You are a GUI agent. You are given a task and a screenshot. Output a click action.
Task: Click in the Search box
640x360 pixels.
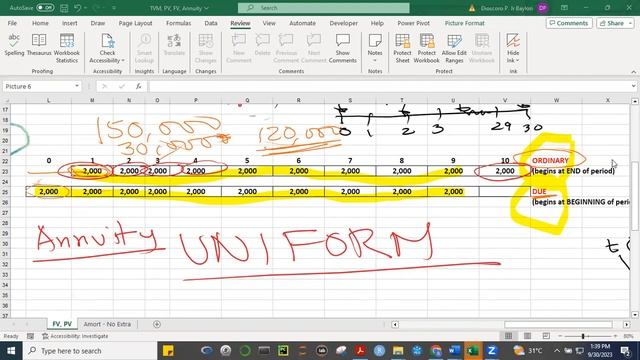click(324, 8)
